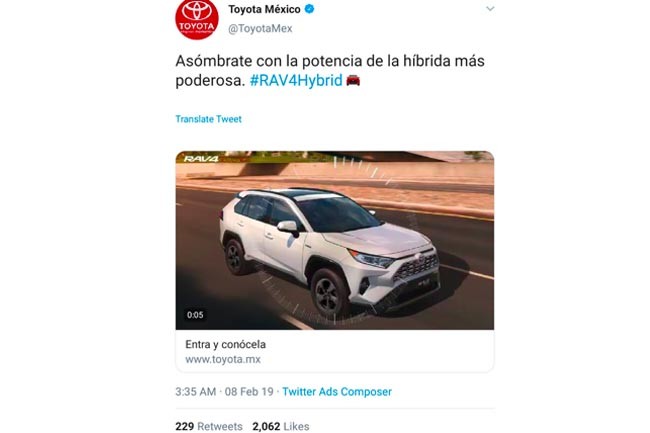Click the blue verified badge icon
650x433 pixels.
pyautogui.click(x=309, y=9)
